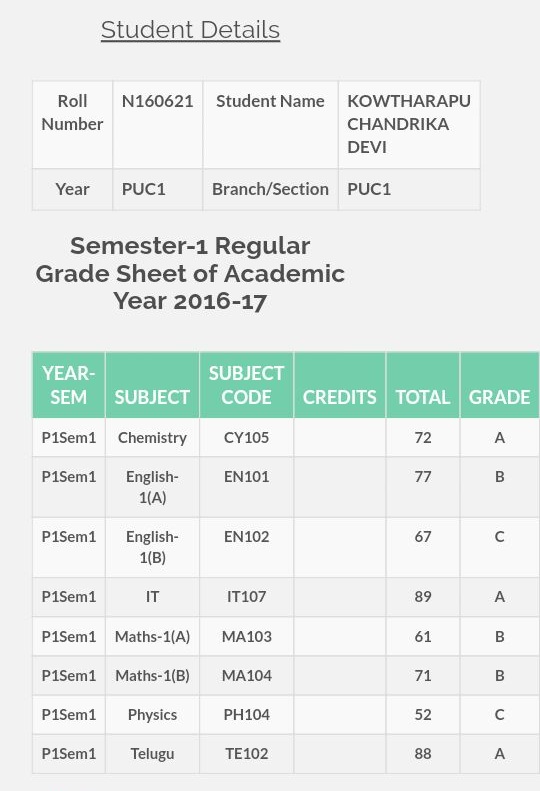Click the Telugu total marks 88
540x791 pixels.
(x=423, y=754)
